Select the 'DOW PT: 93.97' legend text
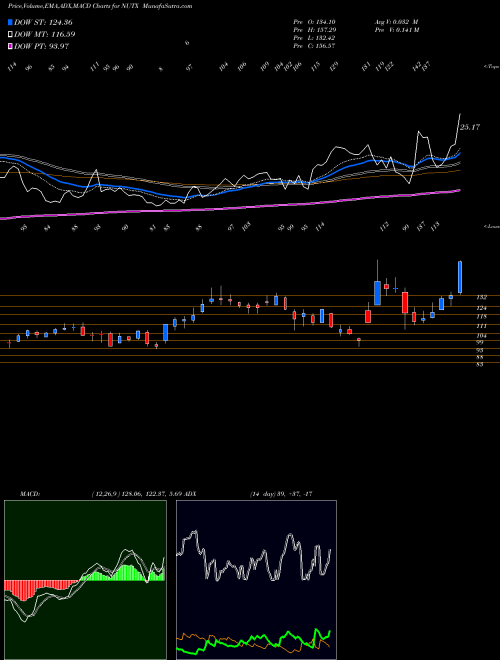 click(x=41, y=46)
